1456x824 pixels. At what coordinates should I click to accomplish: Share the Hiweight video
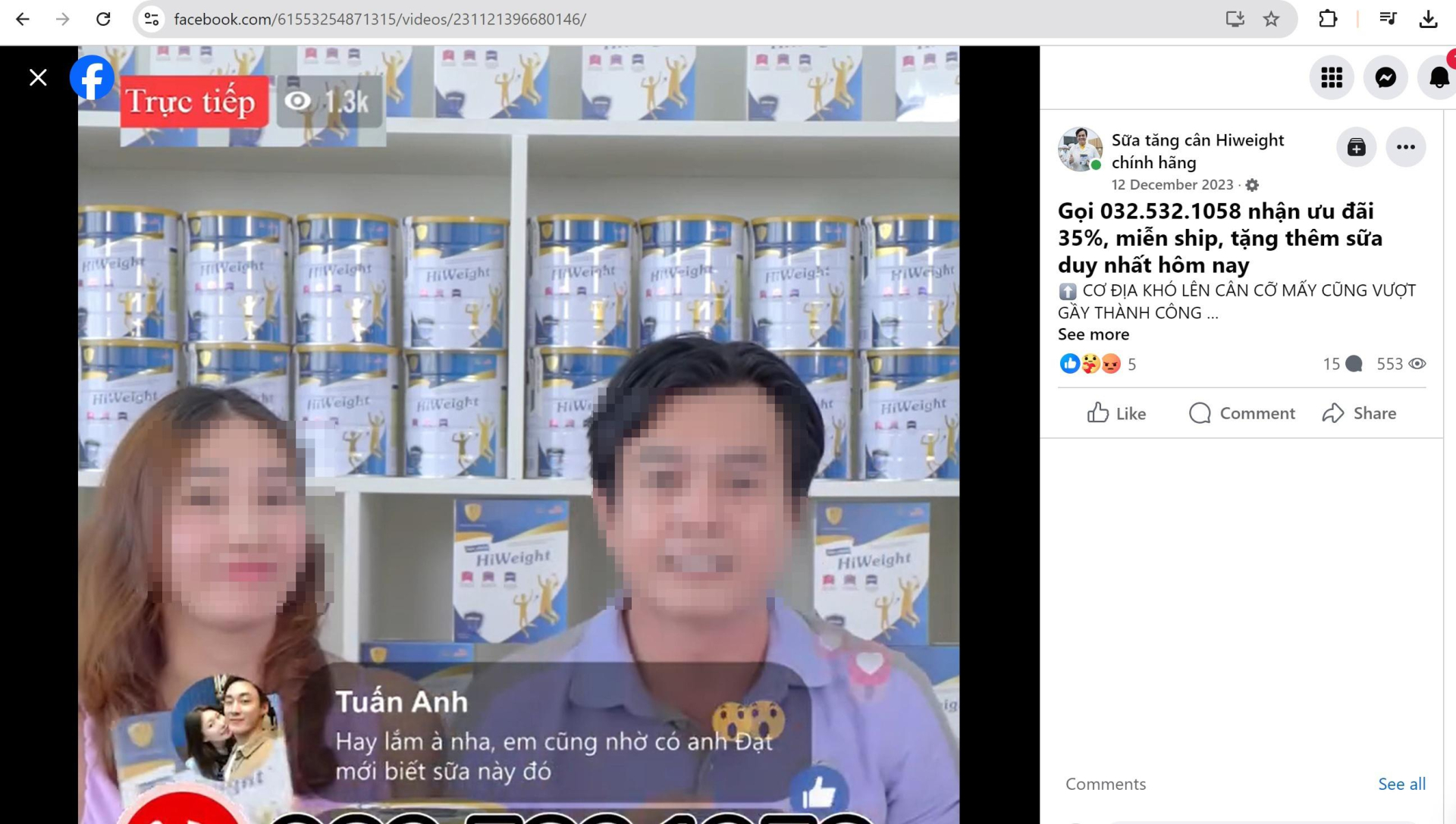(x=1359, y=413)
